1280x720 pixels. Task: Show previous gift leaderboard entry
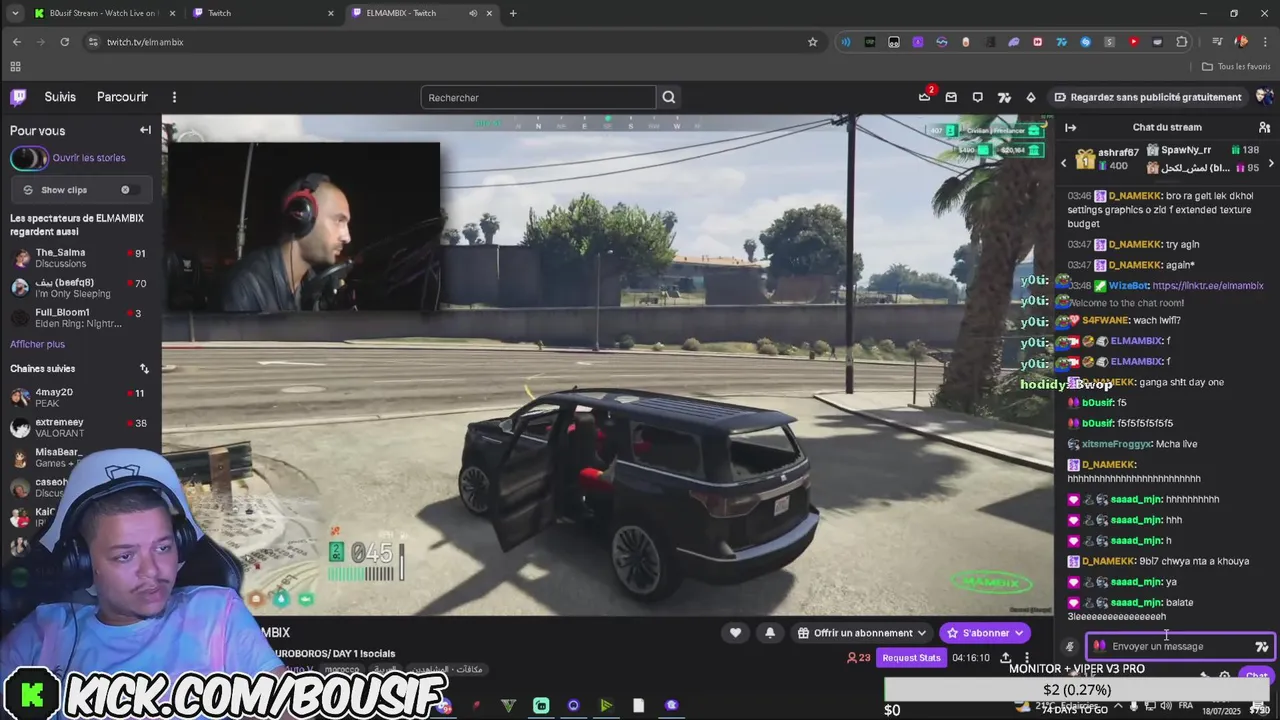[1064, 163]
